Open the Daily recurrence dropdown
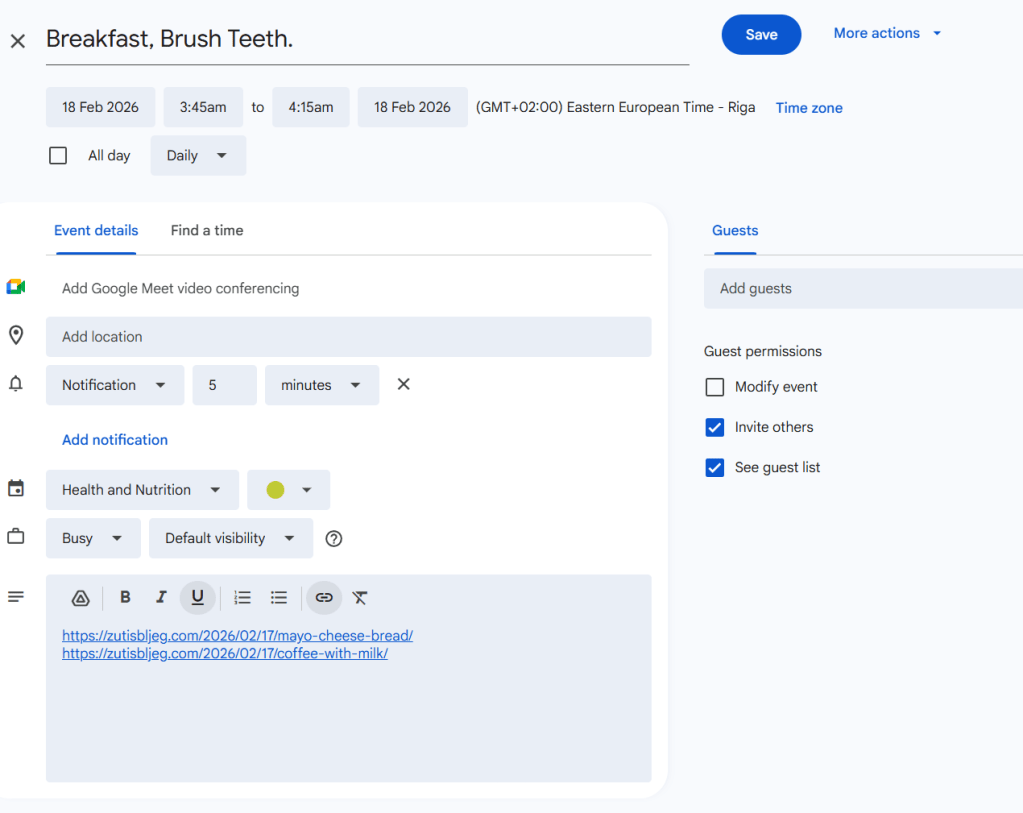This screenshot has width=1023, height=813. click(198, 155)
